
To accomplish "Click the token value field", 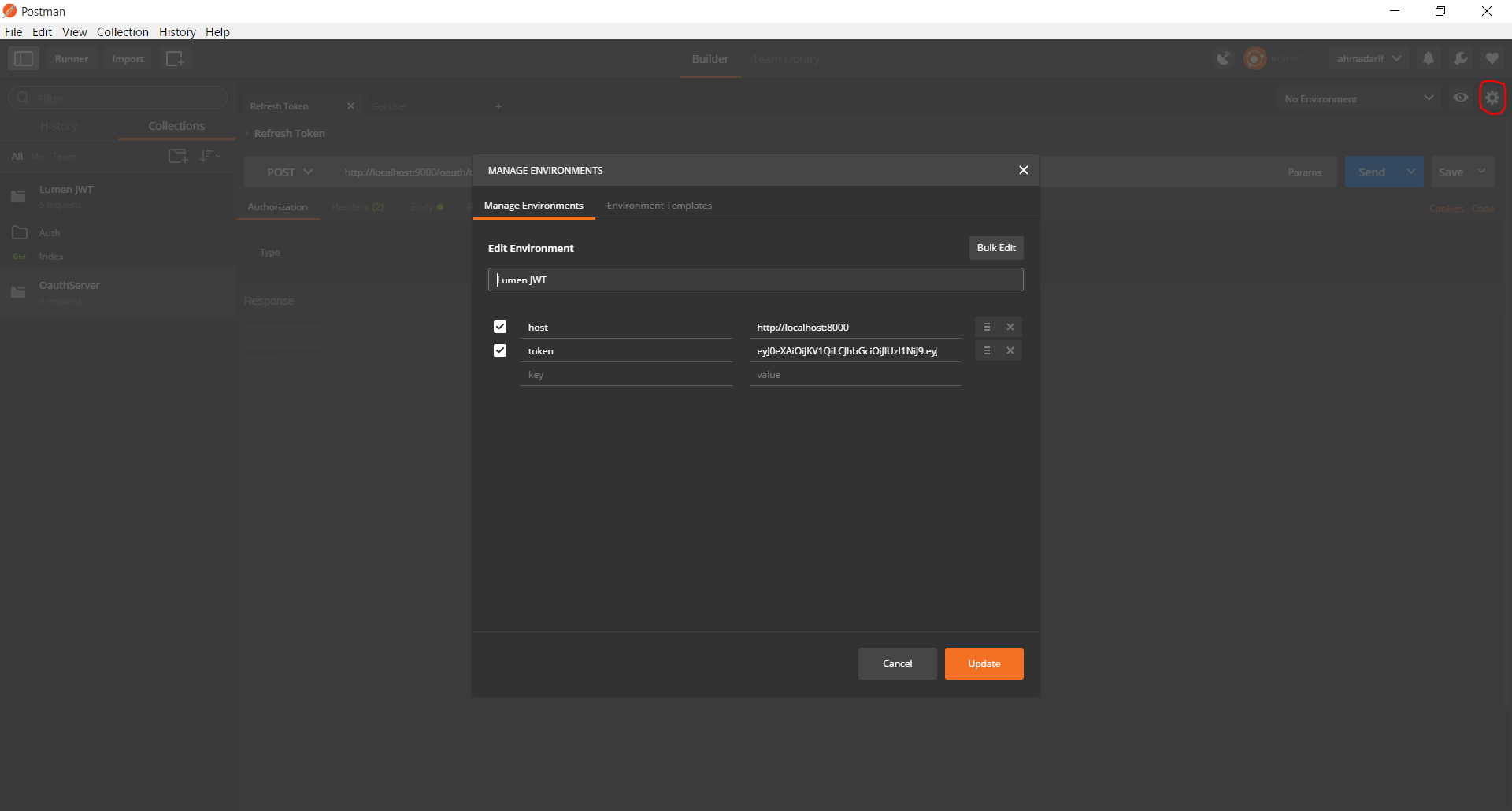I will (x=855, y=351).
